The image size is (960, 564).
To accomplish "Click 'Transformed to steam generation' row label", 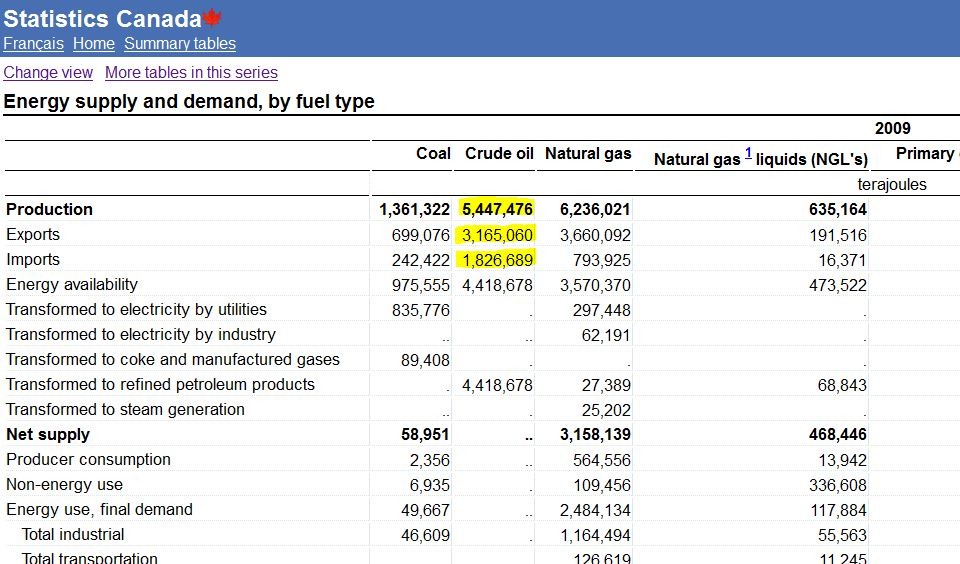I will click(x=126, y=410).
